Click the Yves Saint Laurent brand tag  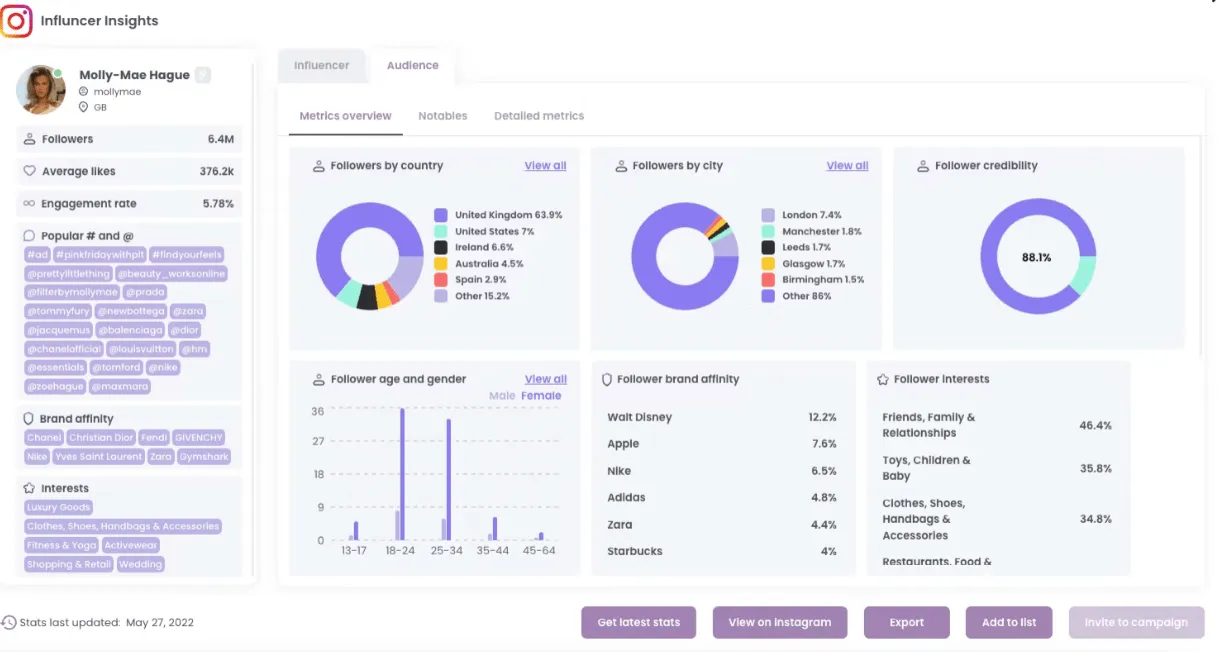pos(98,457)
